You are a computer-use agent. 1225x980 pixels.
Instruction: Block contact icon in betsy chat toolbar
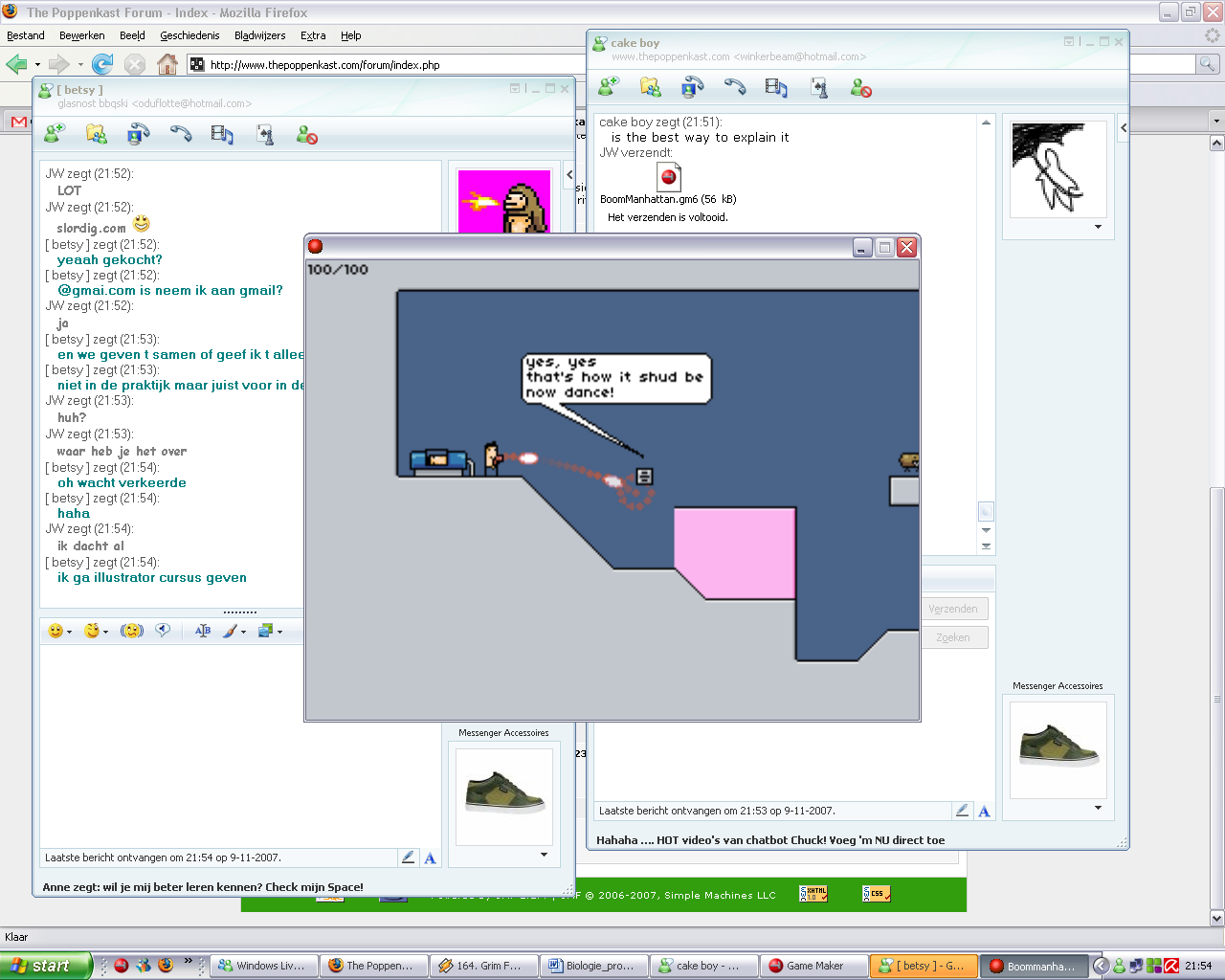click(307, 135)
